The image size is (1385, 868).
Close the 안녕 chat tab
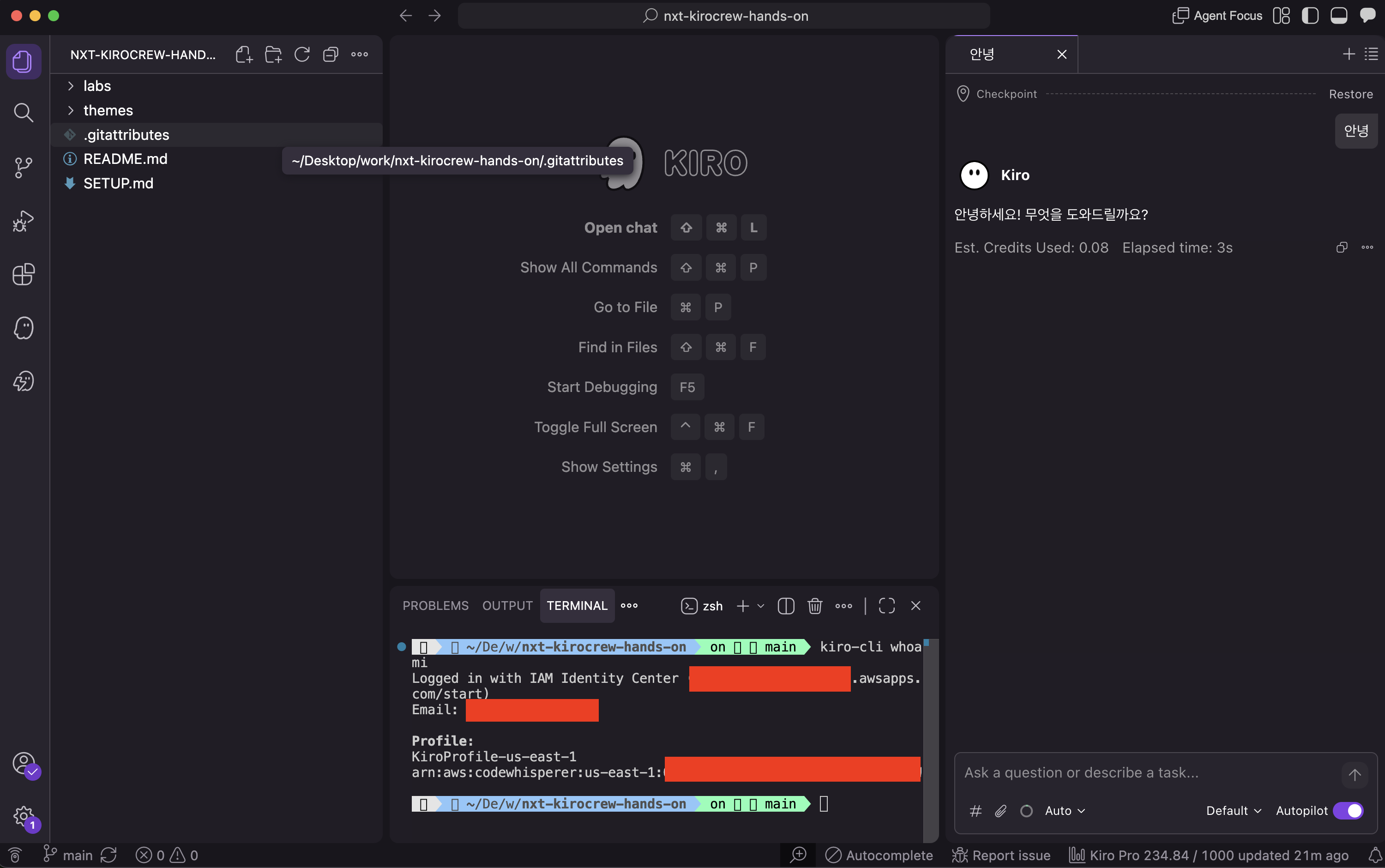1062,54
